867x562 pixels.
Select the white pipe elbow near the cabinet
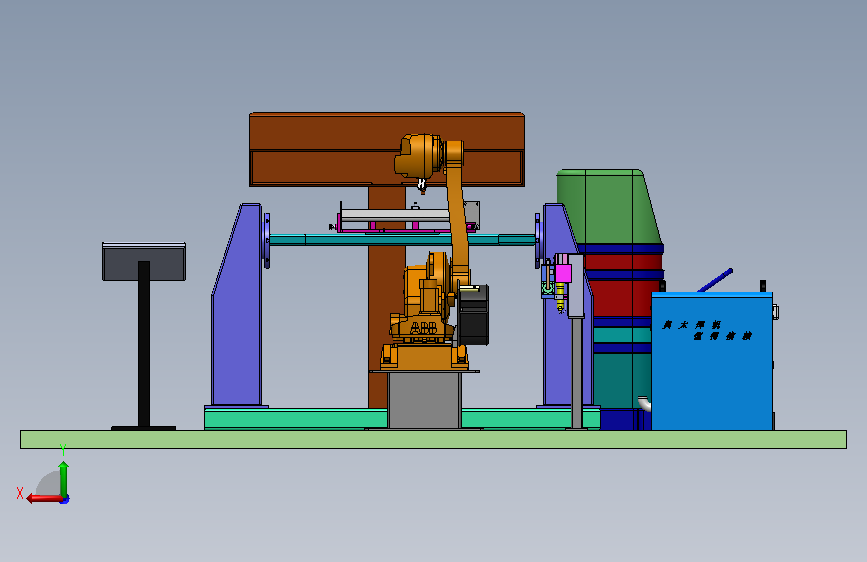click(x=645, y=403)
